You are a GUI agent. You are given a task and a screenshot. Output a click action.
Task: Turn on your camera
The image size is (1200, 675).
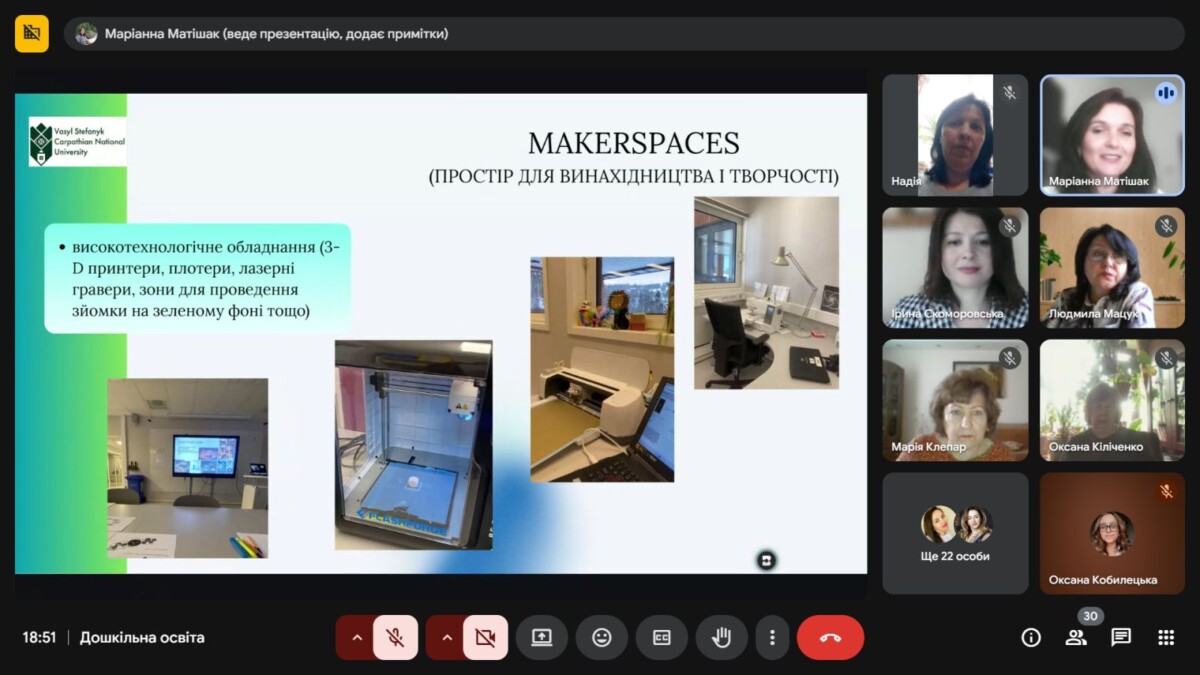[485, 637]
